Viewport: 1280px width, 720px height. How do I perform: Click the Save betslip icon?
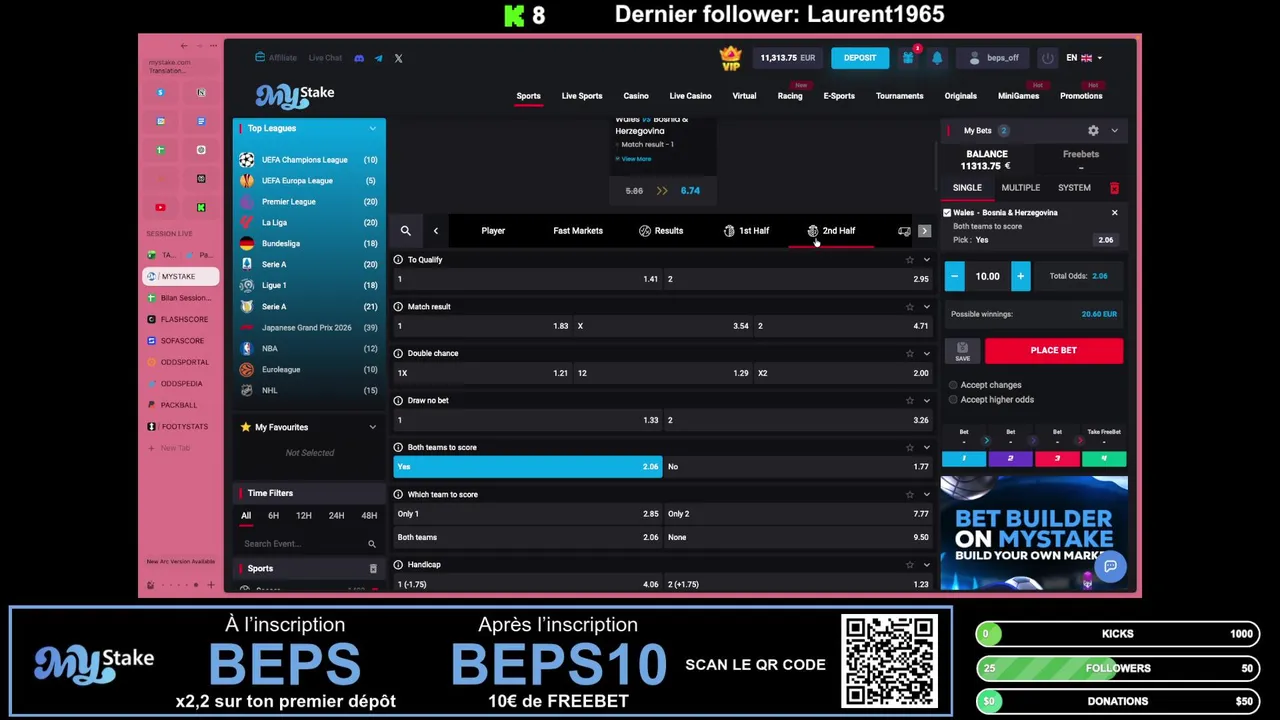(962, 350)
